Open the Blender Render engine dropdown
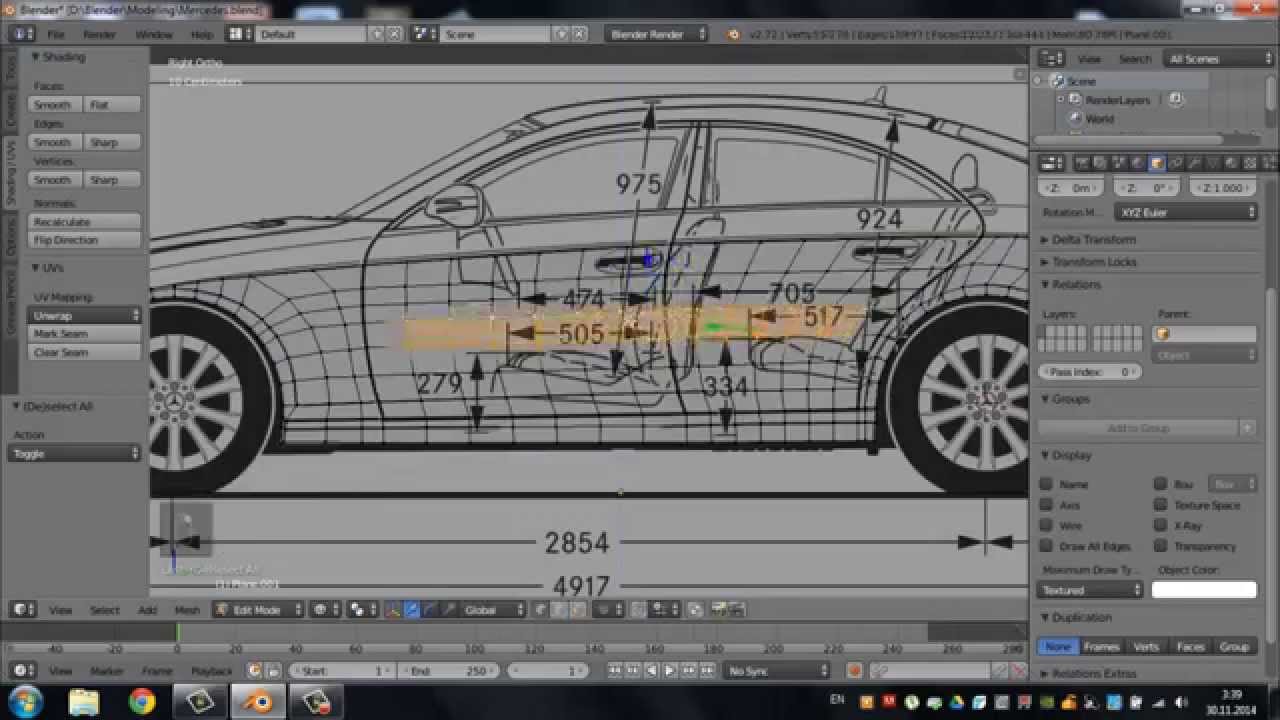 point(656,34)
